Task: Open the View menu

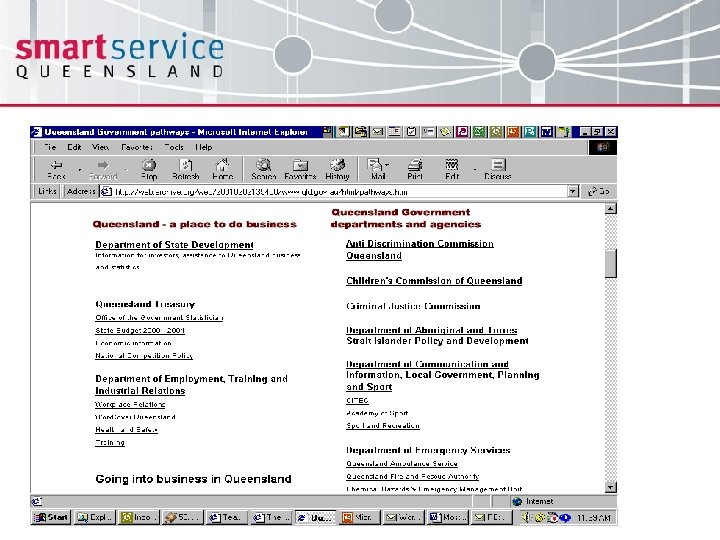Action: pos(100,147)
